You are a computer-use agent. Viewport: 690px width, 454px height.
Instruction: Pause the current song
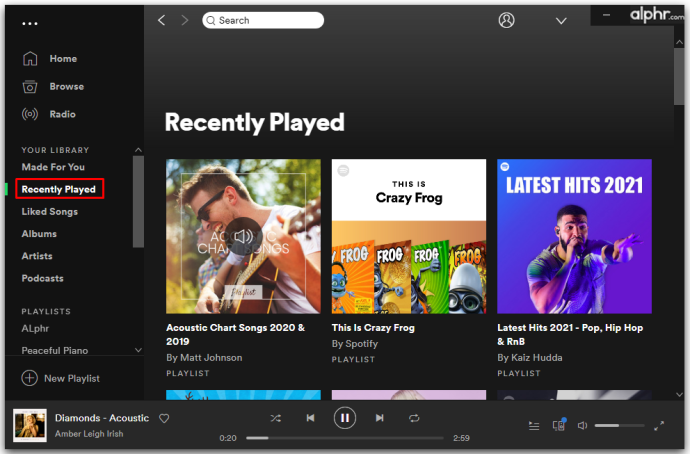point(345,418)
